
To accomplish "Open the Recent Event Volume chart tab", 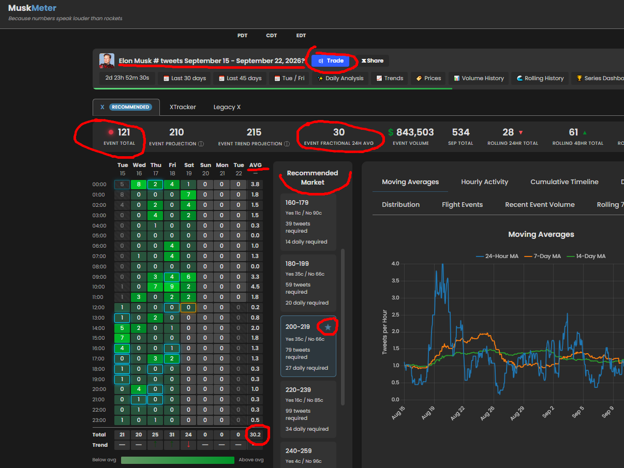I will (x=540, y=205).
